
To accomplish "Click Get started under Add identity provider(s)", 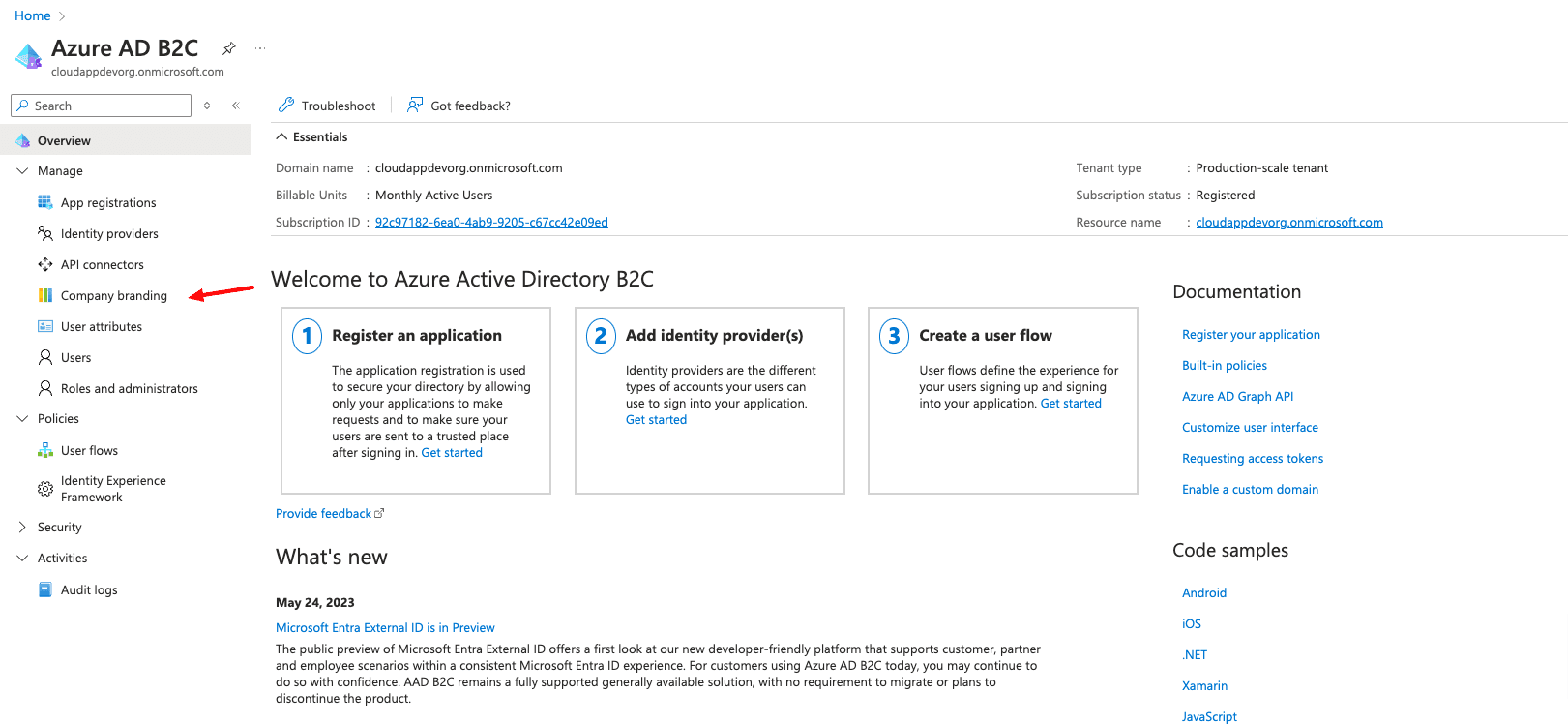I will pos(656,419).
